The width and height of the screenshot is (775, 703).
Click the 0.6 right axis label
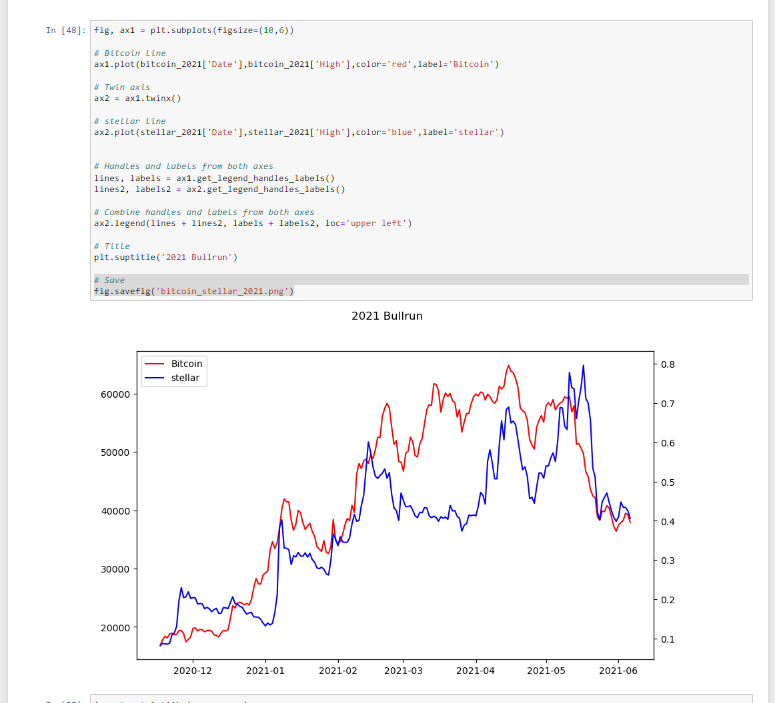(x=668, y=443)
